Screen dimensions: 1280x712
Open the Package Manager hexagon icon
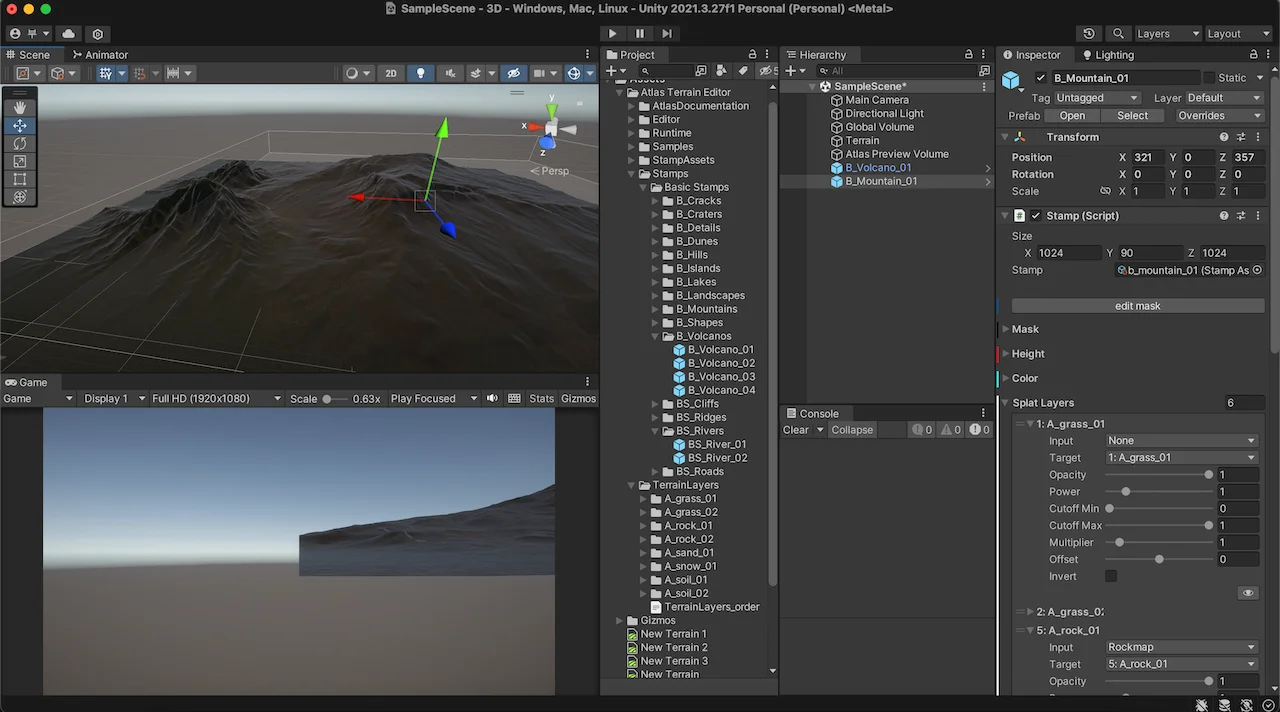97,33
